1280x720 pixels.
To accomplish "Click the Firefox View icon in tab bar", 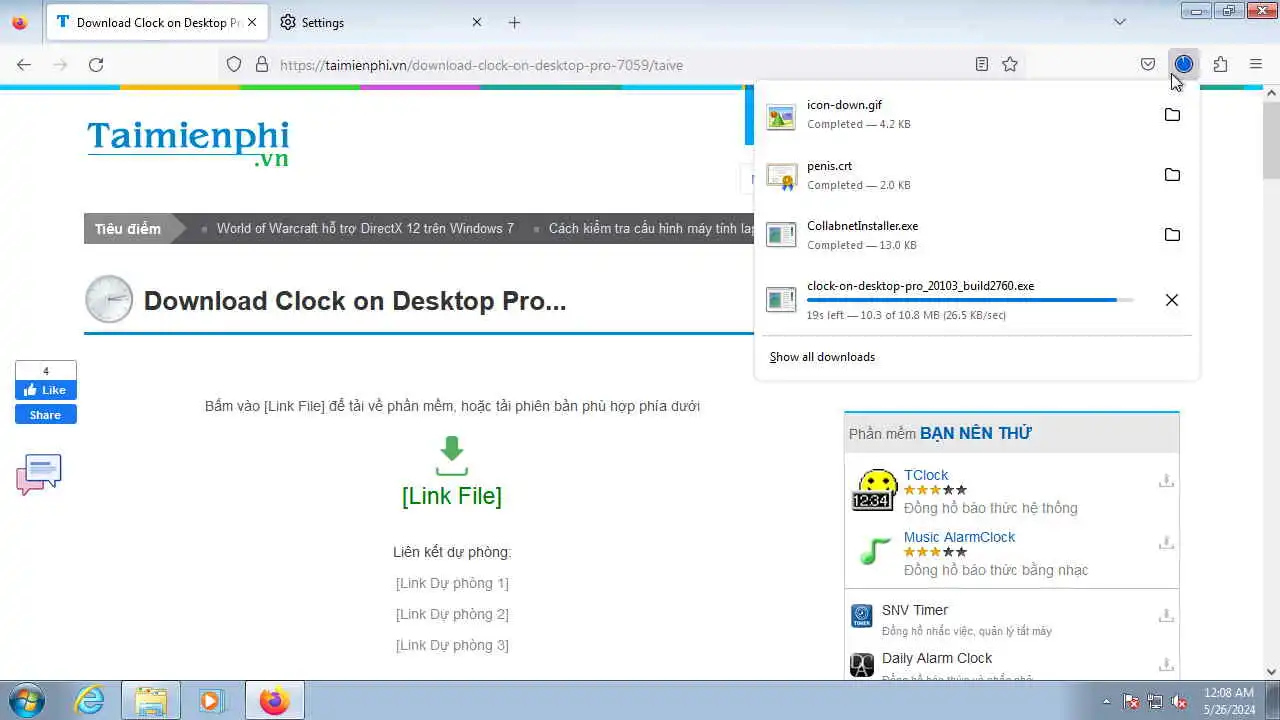I will pos(19,22).
